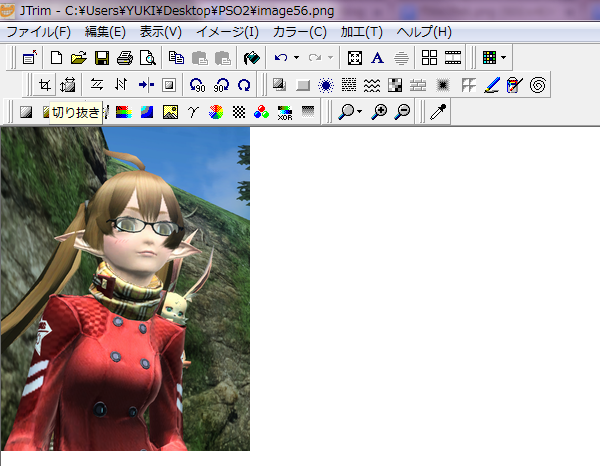Apply the mosaic filter
The height and width of the screenshot is (466, 600).
pyautogui.click(x=395, y=85)
